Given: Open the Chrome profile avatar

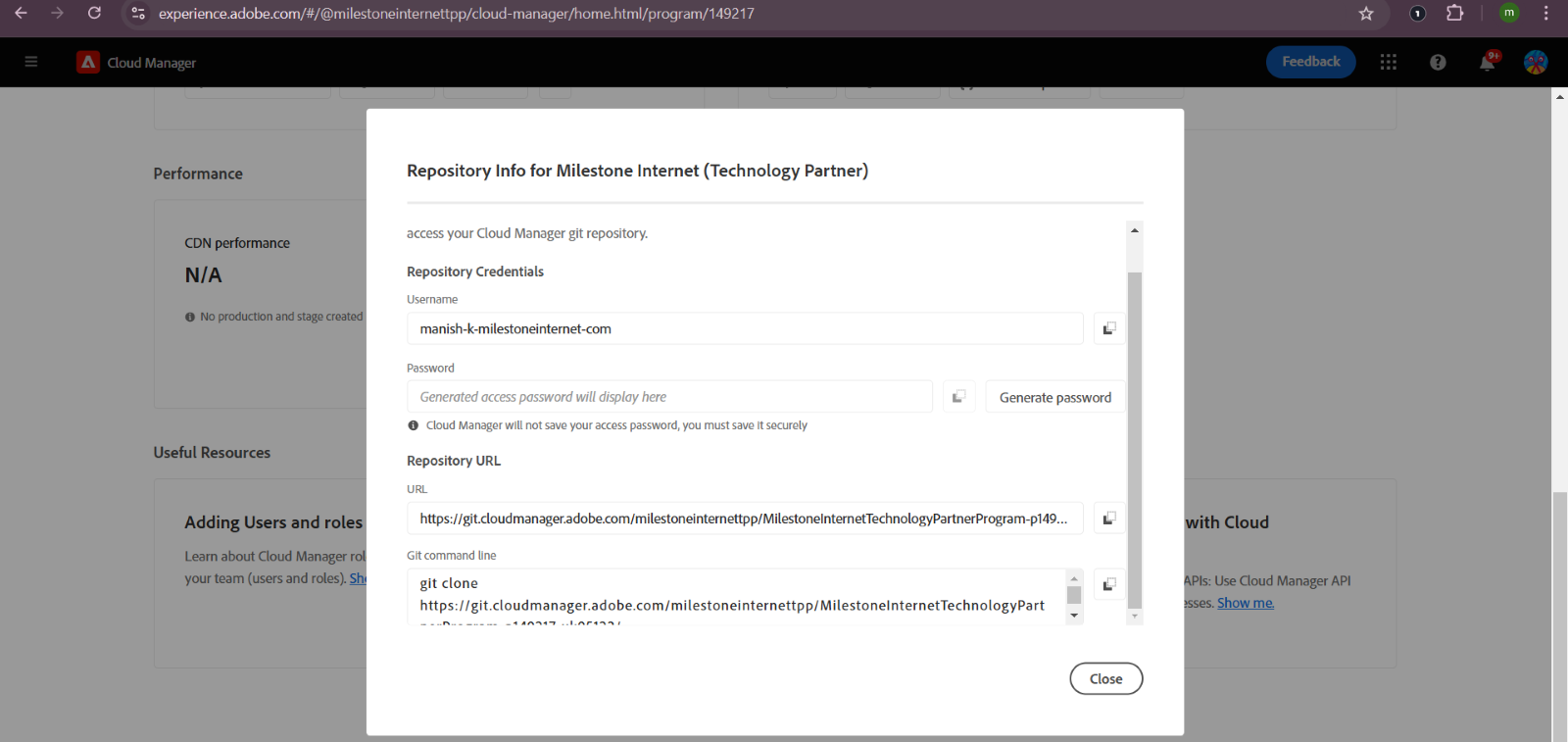Looking at the screenshot, I should tap(1509, 13).
